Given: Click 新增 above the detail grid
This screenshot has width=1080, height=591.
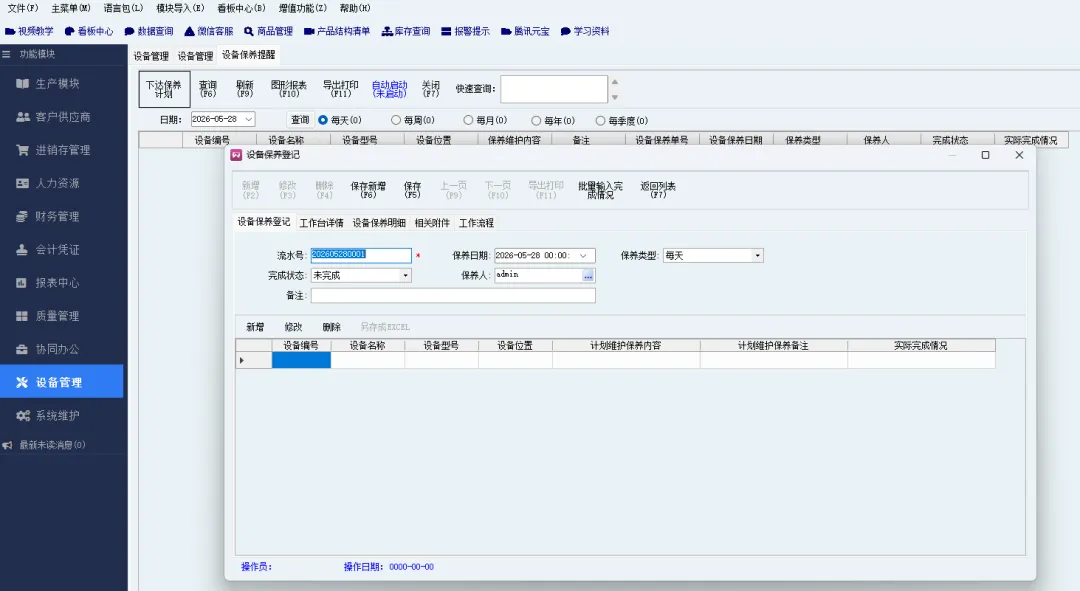Looking at the screenshot, I should point(255,327).
